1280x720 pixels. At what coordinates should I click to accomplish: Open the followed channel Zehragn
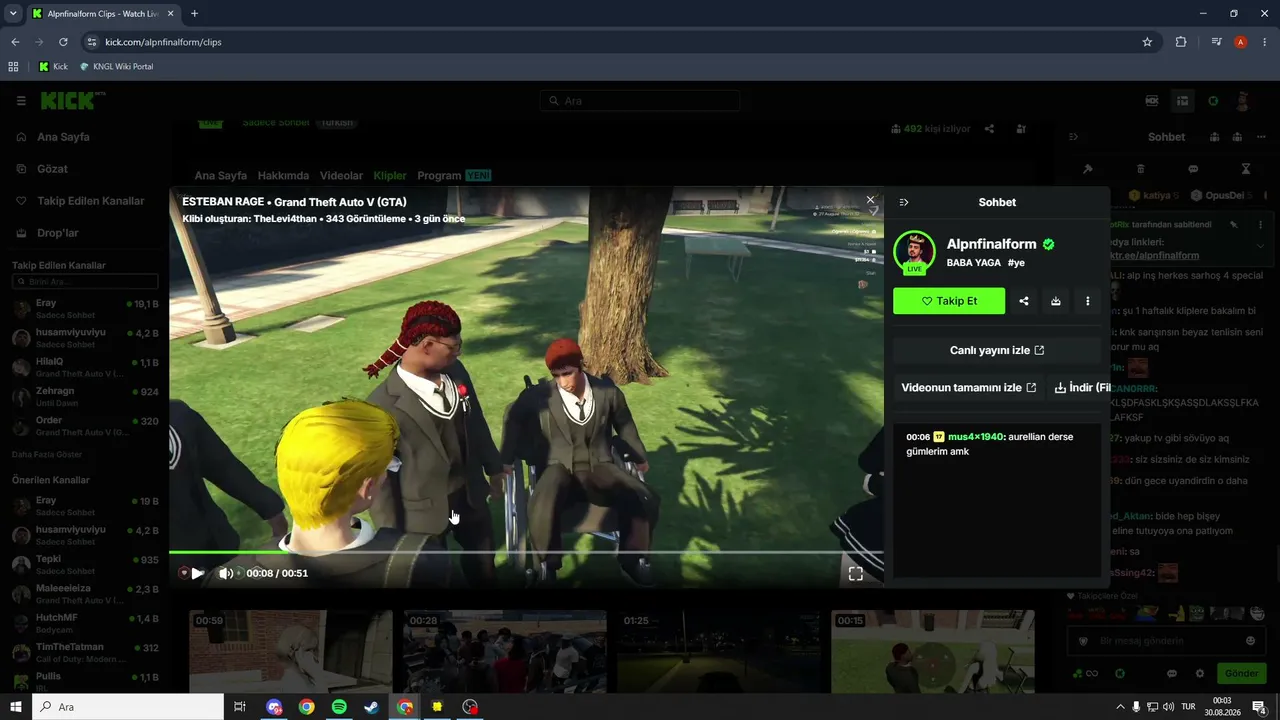85,397
